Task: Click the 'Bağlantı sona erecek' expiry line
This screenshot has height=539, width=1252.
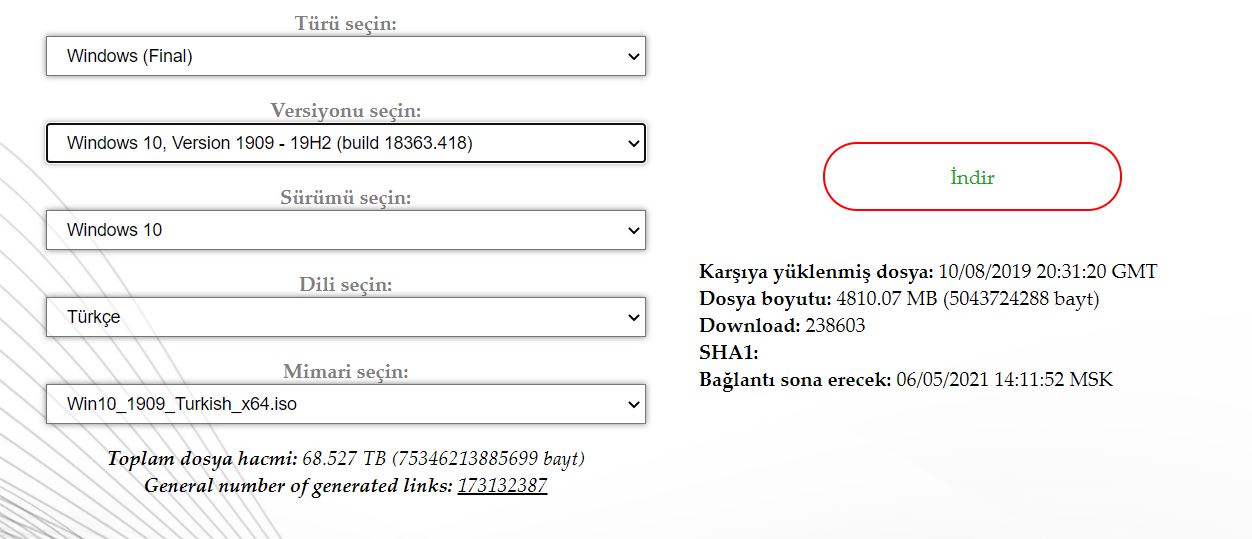Action: click(x=906, y=380)
